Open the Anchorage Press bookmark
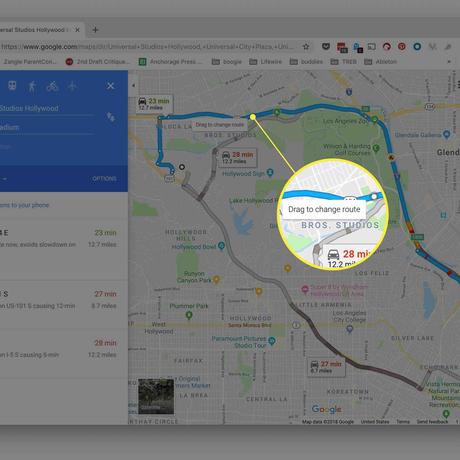This screenshot has width=460, height=460. pyautogui.click(x=170, y=62)
